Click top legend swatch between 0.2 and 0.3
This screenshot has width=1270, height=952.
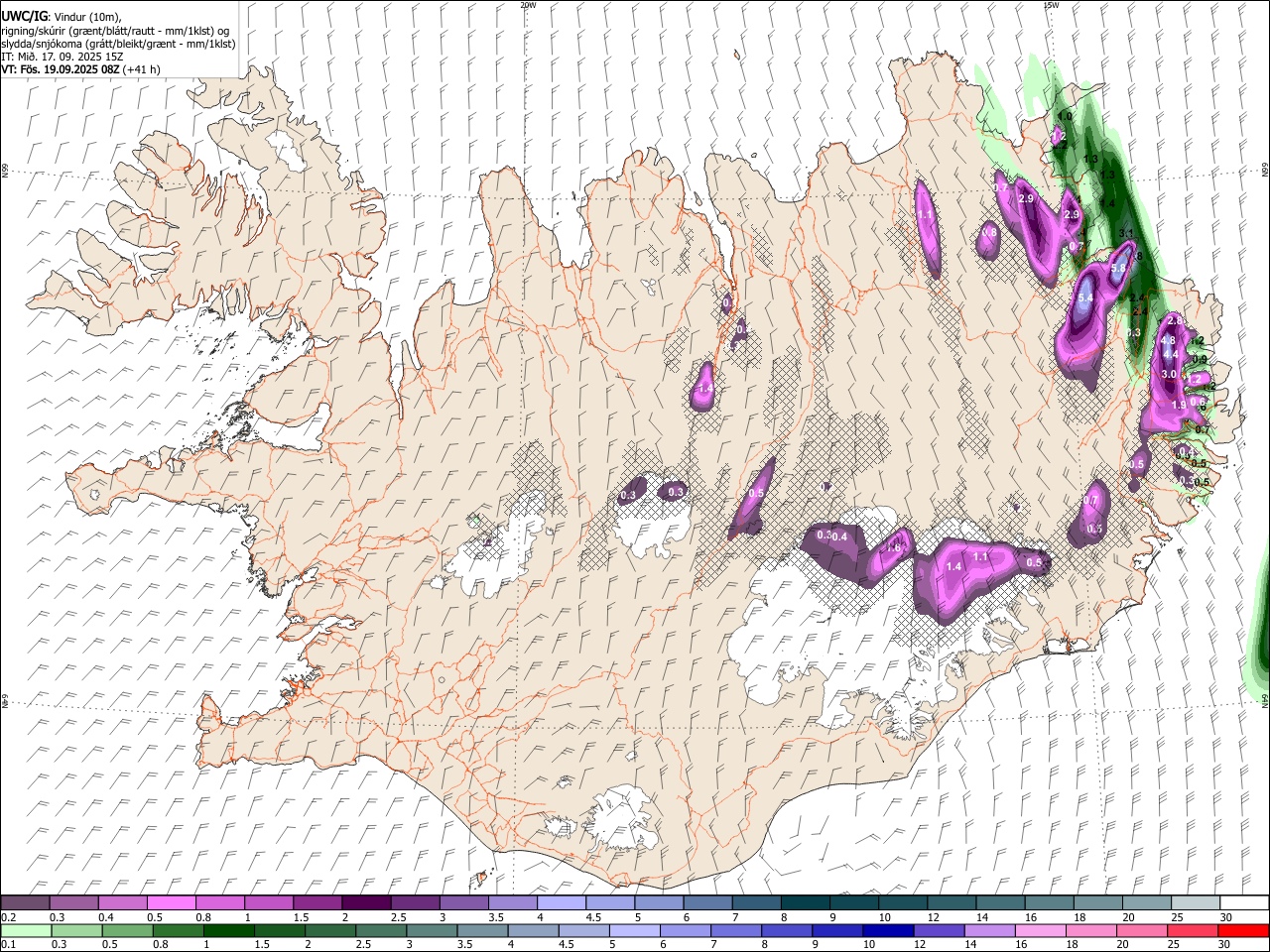click(x=25, y=903)
